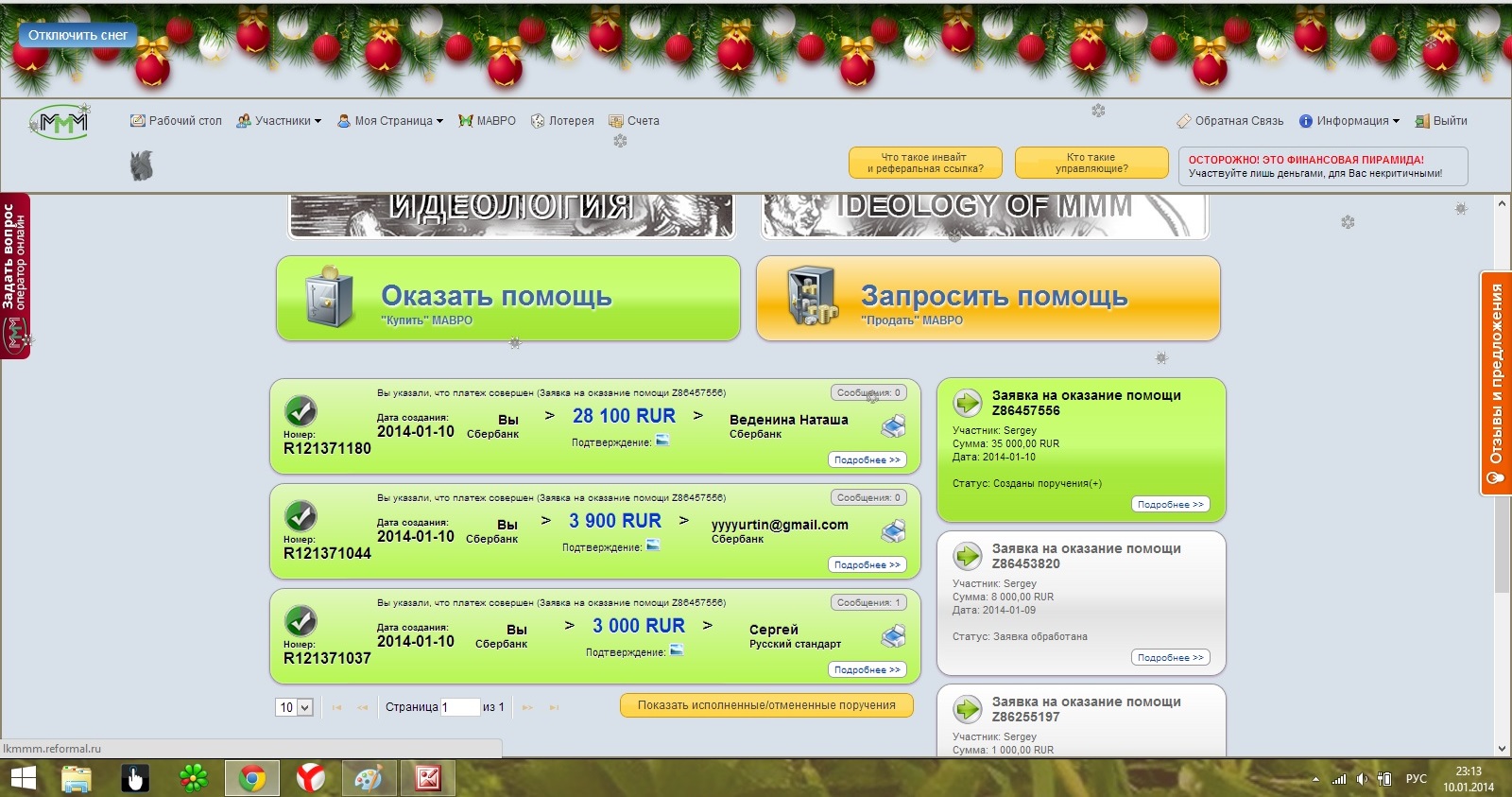The image size is (1512, 797).
Task: Open Задать вопрос side tab
Action: click(x=15, y=276)
